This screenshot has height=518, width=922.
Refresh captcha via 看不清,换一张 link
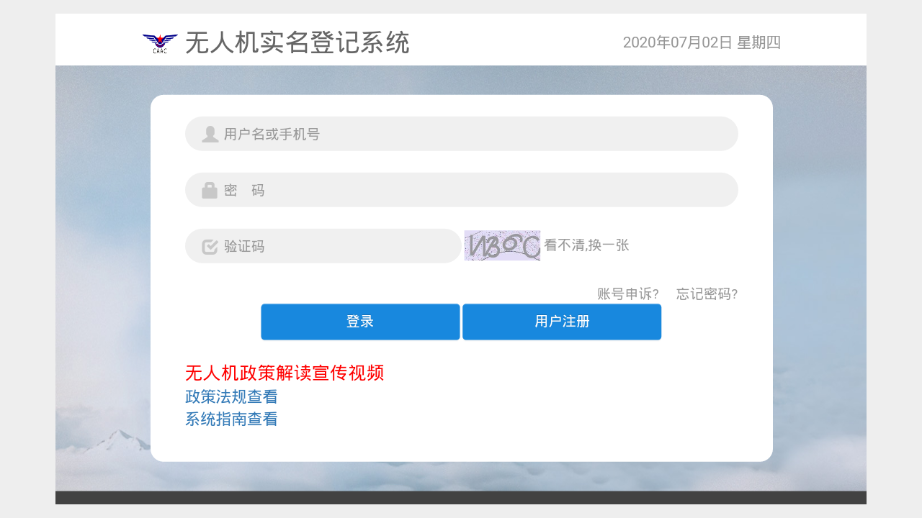tap(587, 246)
